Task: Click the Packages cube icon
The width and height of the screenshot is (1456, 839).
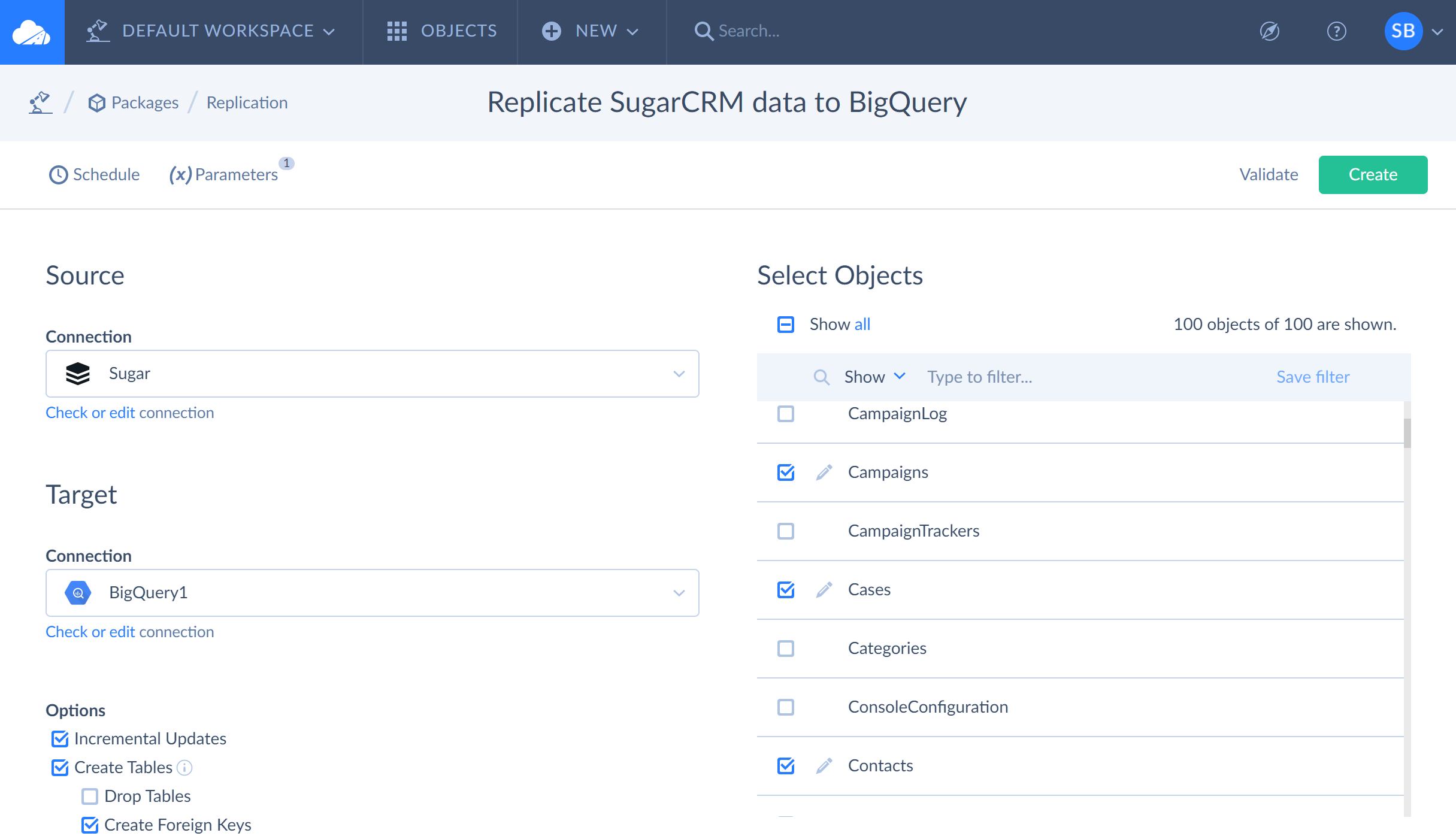Action: click(x=96, y=103)
